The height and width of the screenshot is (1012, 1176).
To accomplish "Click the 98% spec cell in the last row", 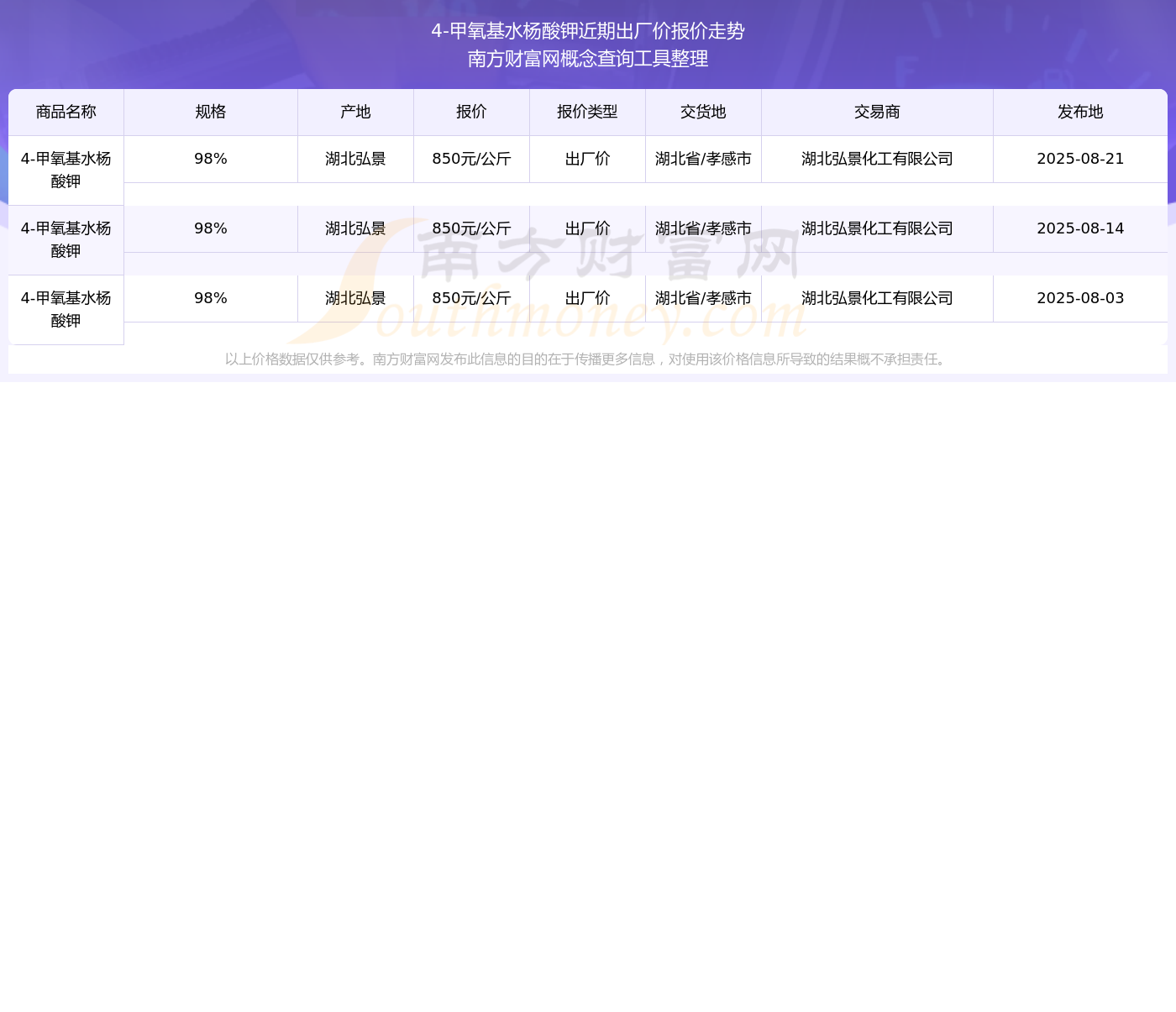I will tap(210, 298).
